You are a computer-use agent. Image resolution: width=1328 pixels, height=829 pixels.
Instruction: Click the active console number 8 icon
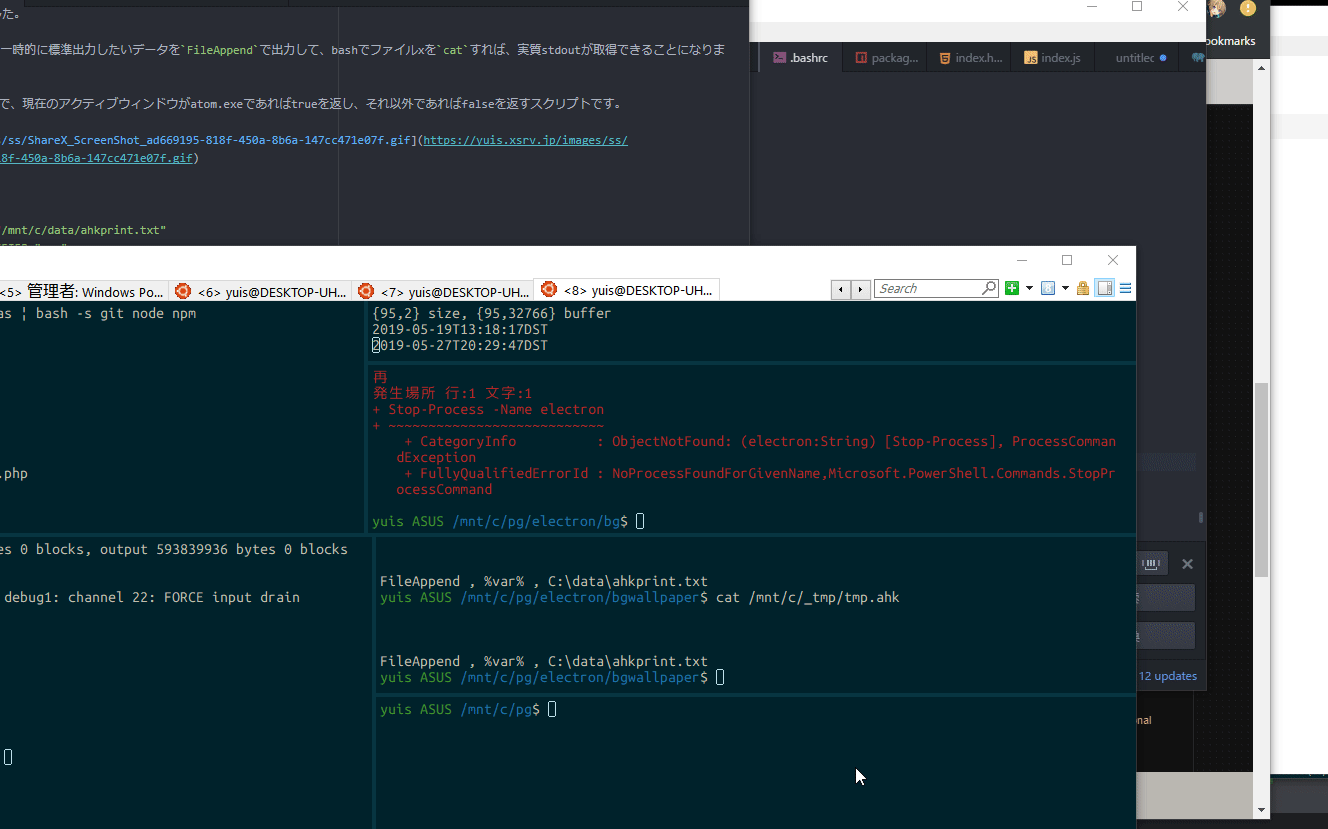(x=1047, y=289)
